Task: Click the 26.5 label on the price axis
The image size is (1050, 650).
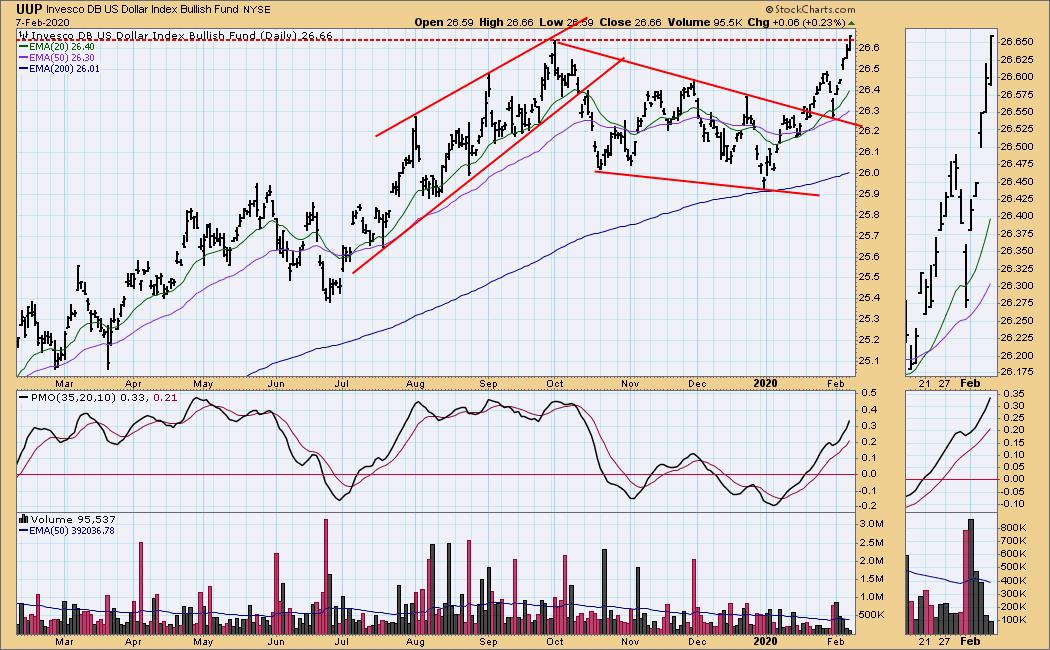Action: 869,68
